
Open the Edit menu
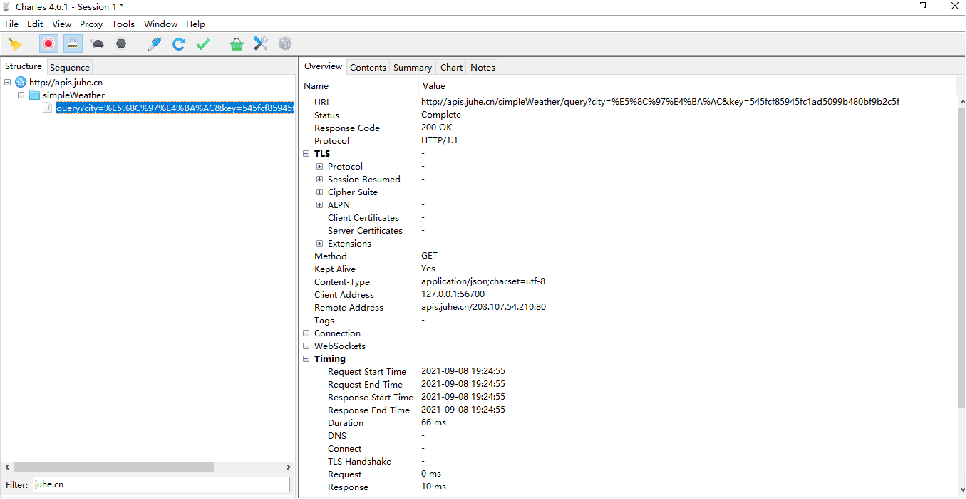click(35, 24)
